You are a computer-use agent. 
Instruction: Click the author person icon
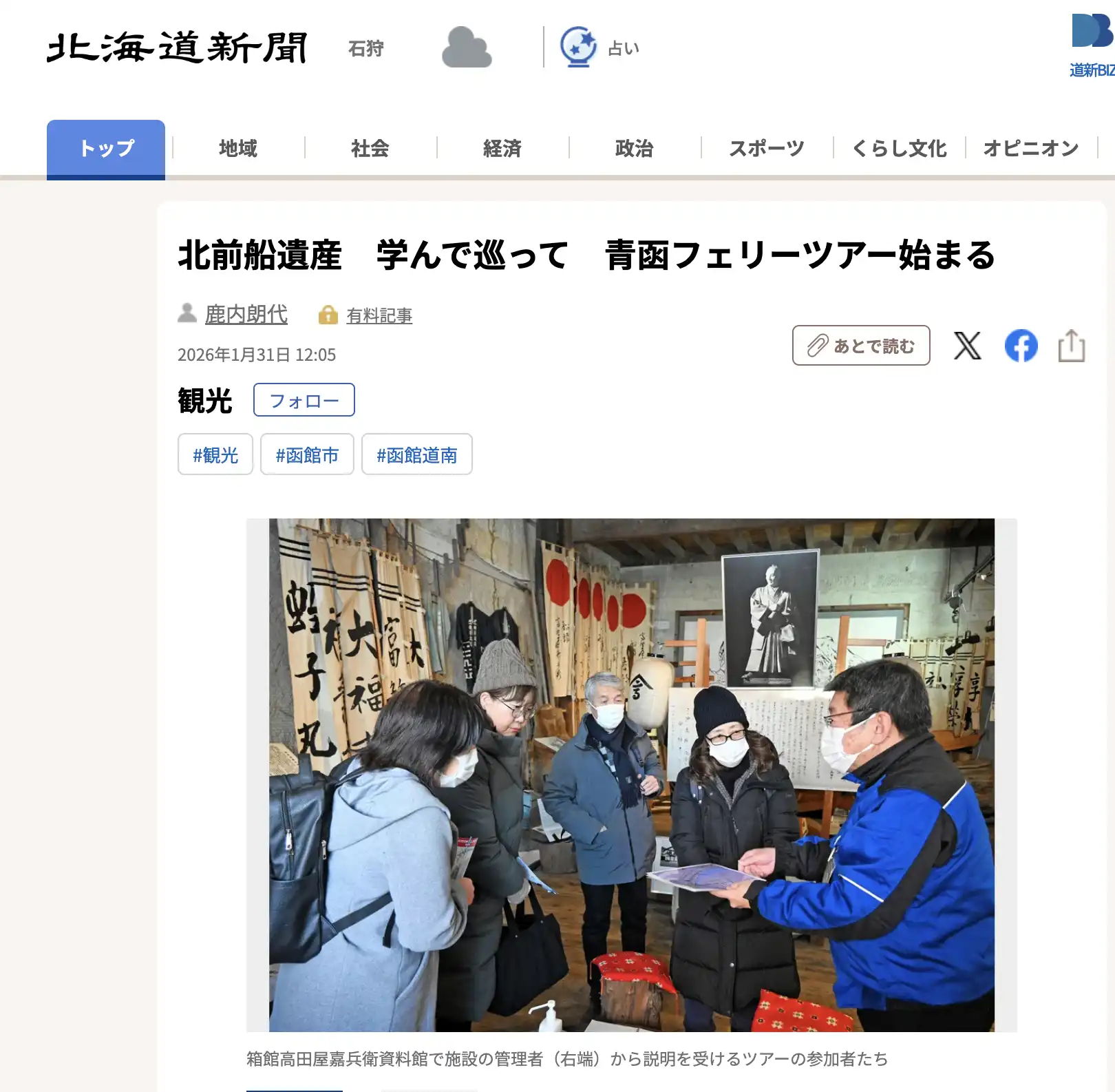(x=187, y=313)
